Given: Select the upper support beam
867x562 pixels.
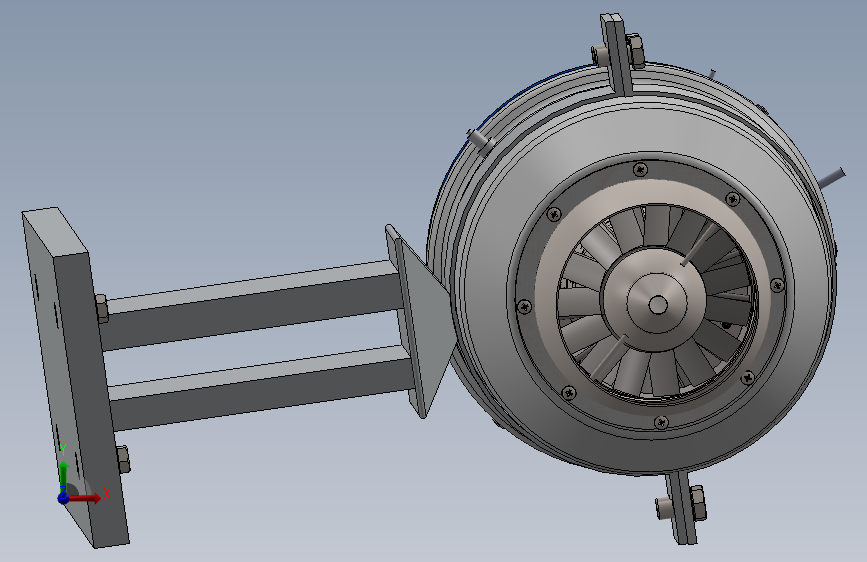Looking at the screenshot, I should [252, 307].
